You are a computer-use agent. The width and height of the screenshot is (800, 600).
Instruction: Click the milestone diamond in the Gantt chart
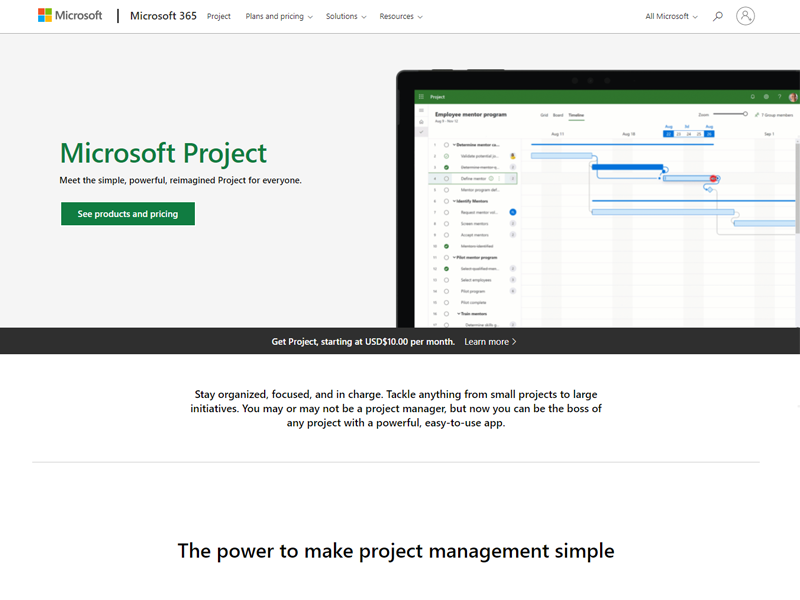[x=709, y=189]
